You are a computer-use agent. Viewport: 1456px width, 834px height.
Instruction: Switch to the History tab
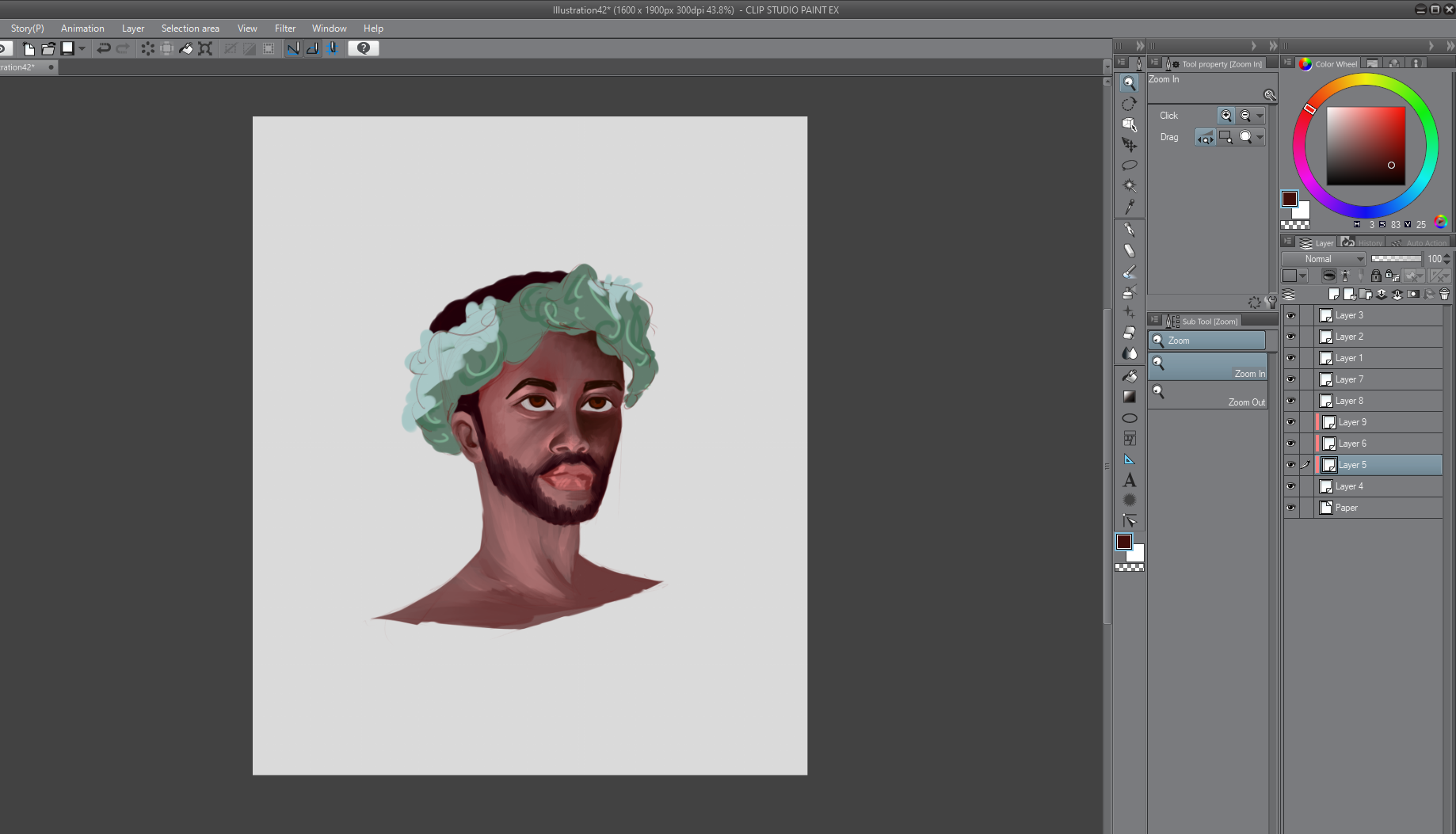[1363, 242]
